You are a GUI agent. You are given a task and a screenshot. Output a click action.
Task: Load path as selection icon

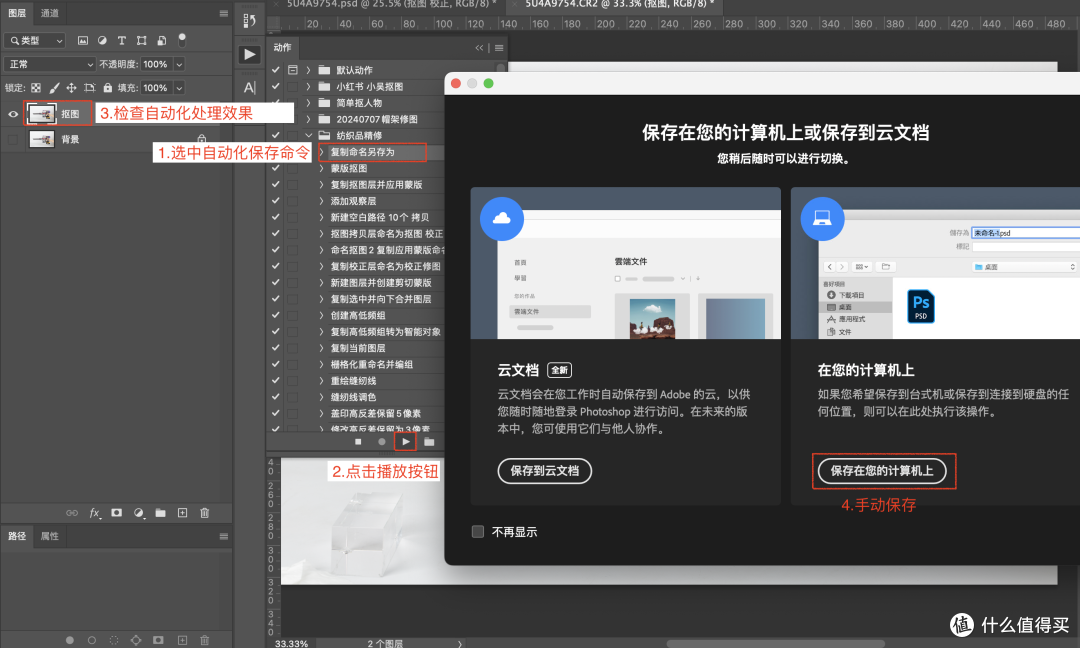pyautogui.click(x=114, y=640)
